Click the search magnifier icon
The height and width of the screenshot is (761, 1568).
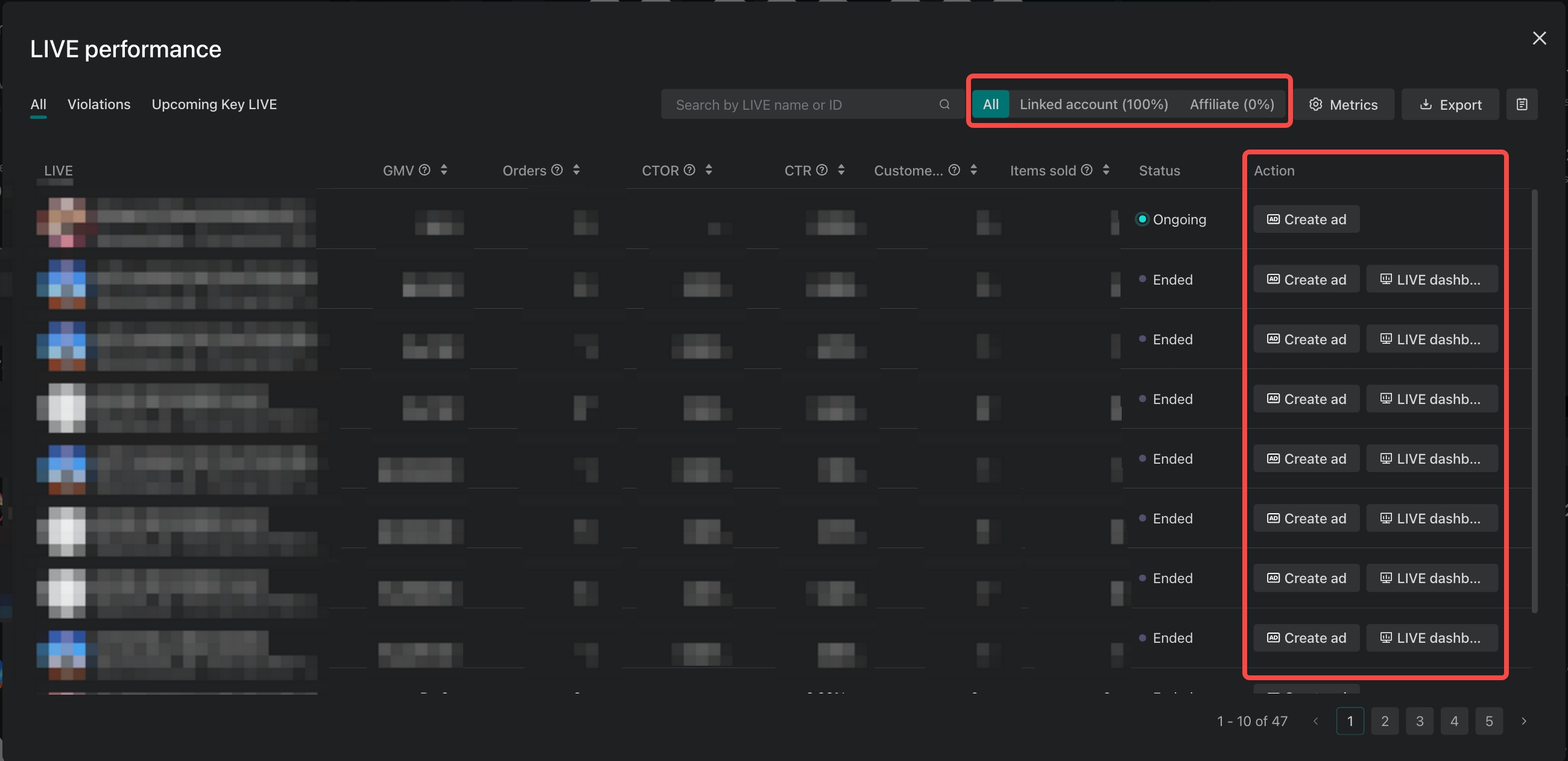coord(944,104)
